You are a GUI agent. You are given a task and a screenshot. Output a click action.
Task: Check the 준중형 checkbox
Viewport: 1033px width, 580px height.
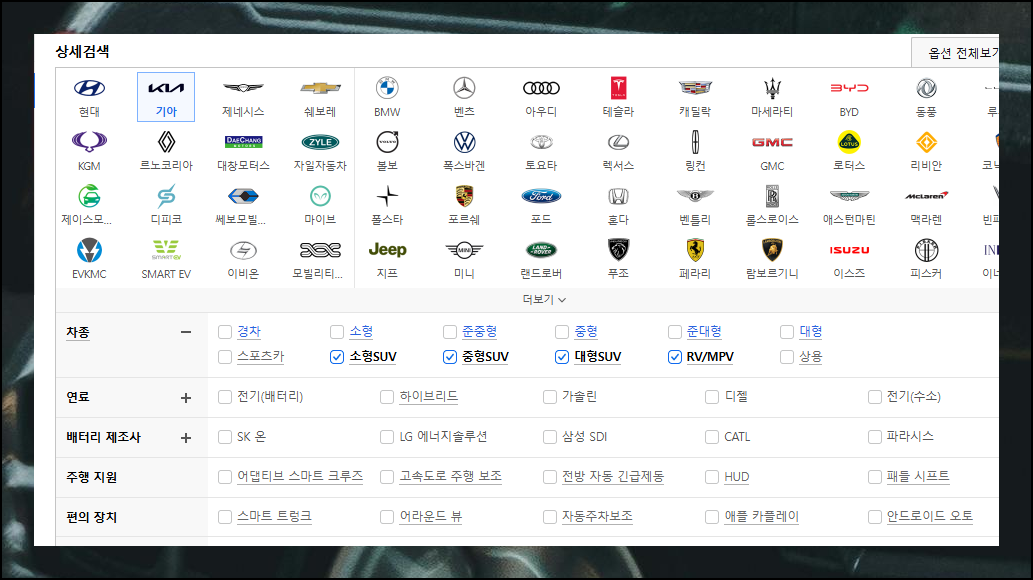coord(450,332)
